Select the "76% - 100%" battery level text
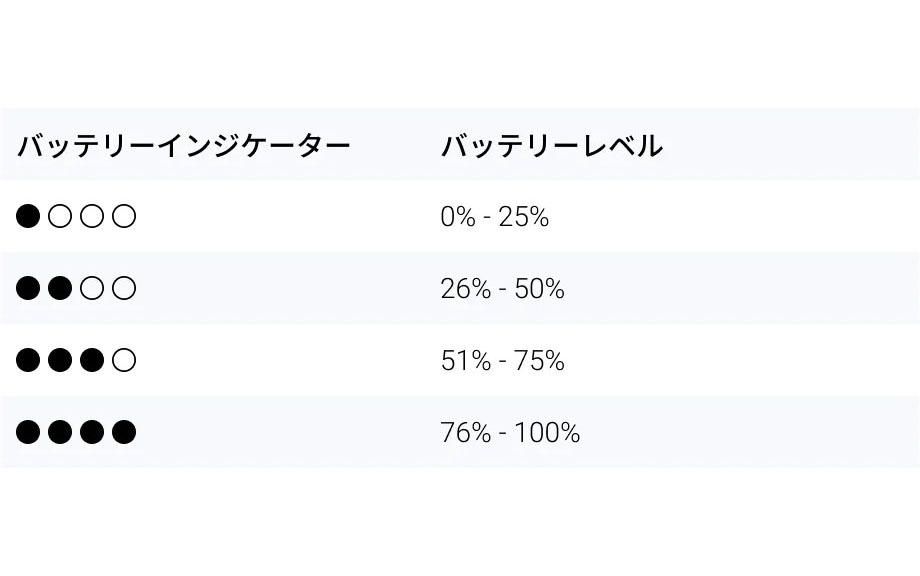 (510, 433)
